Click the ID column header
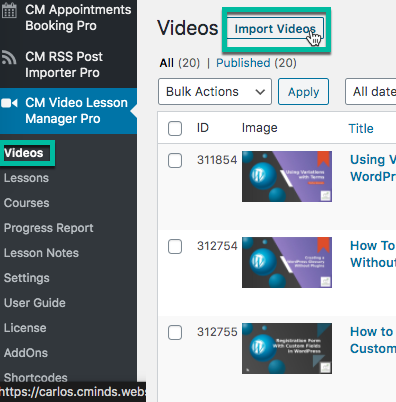This screenshot has height=402, width=396. [203, 128]
